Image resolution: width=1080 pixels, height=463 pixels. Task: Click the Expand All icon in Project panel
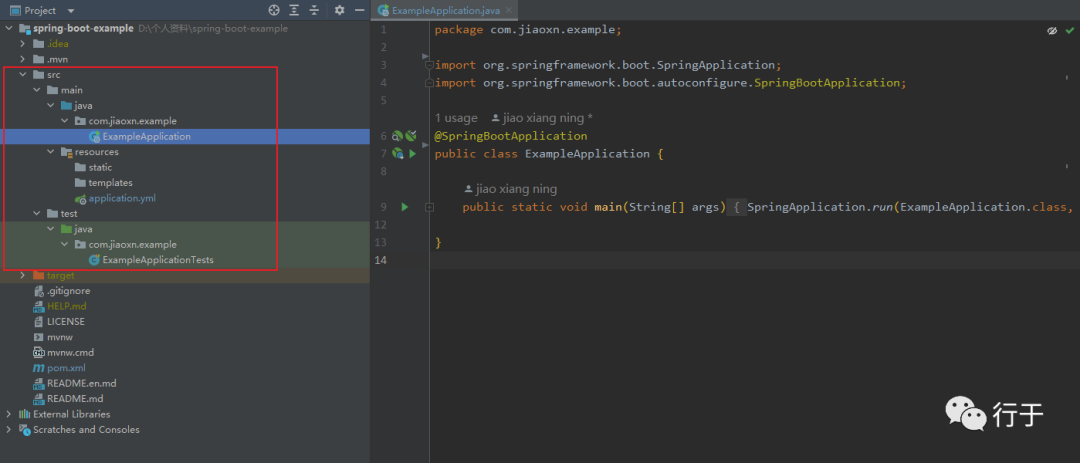294,10
